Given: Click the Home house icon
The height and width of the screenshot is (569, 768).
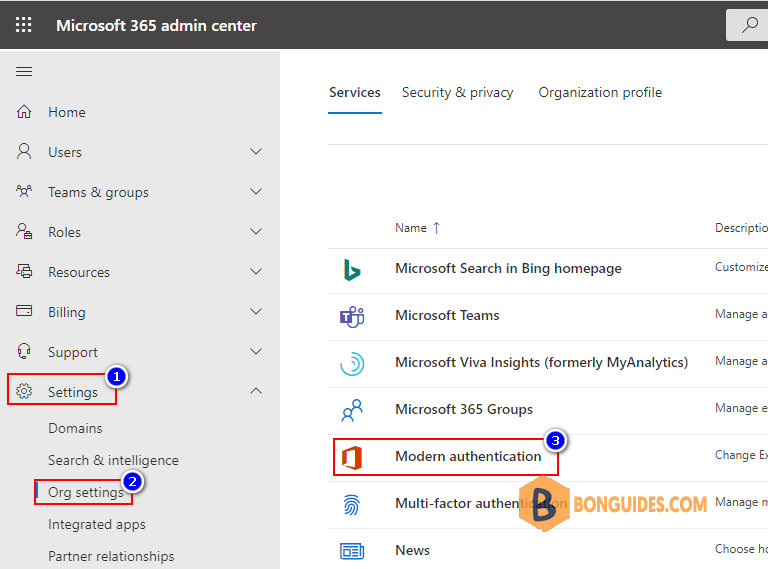Looking at the screenshot, I should (24, 112).
